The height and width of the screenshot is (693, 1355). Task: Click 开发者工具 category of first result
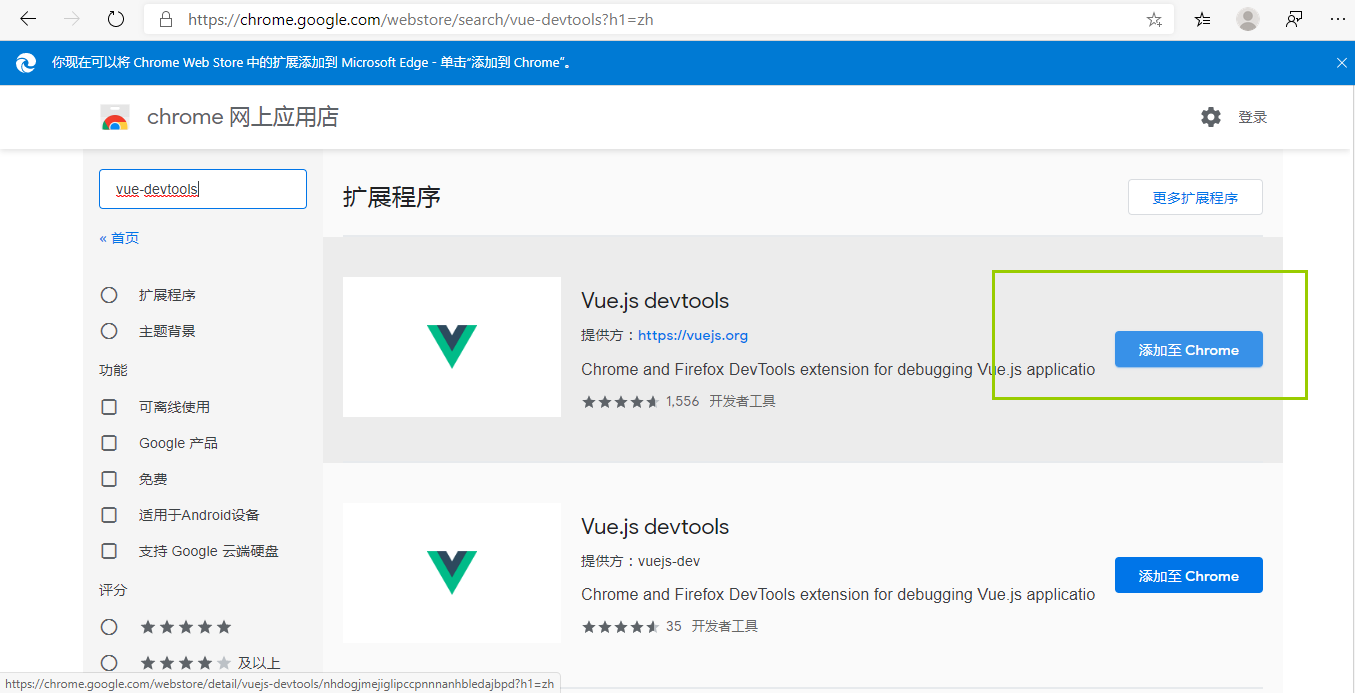742,401
